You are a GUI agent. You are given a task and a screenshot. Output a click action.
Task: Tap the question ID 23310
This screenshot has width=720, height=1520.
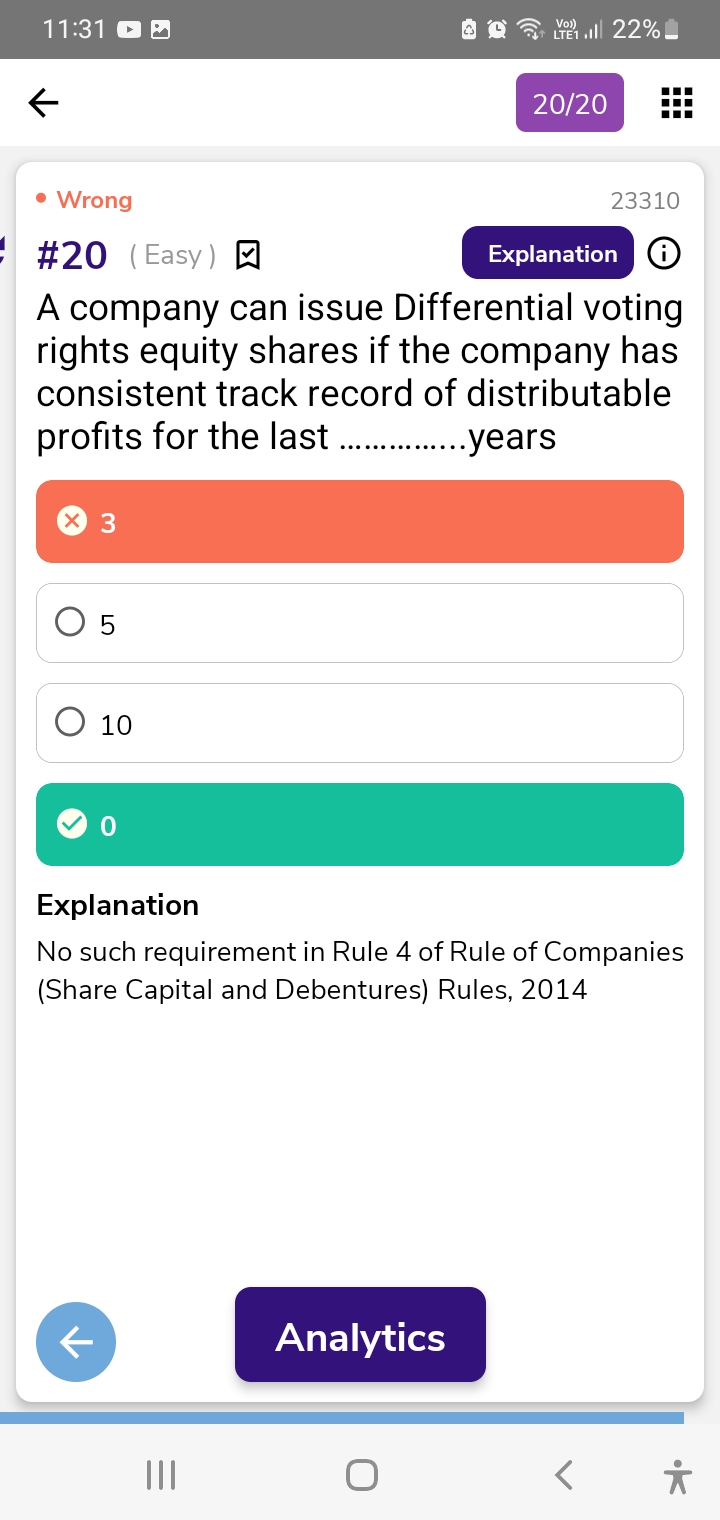644,201
